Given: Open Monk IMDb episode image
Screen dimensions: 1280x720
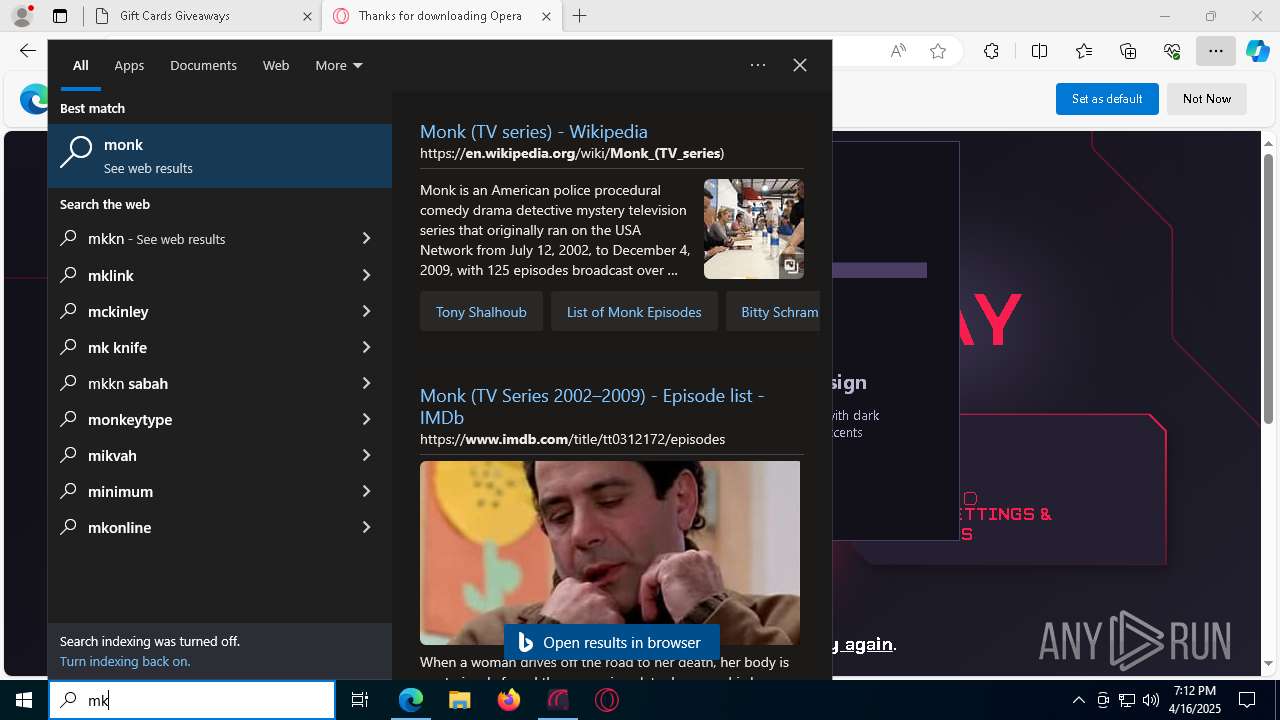Looking at the screenshot, I should [x=610, y=553].
